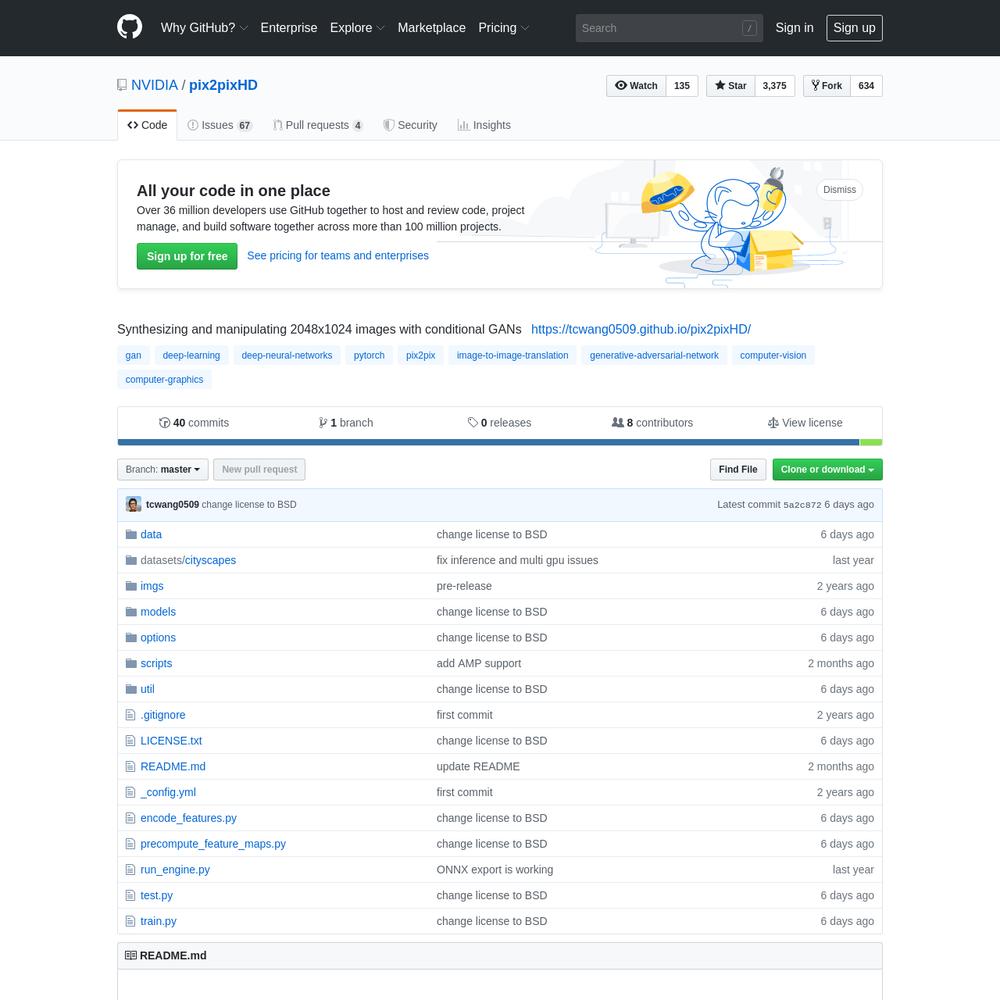Screen dimensions: 1000x1000
Task: Click the Sign up header button
Action: coord(854,28)
